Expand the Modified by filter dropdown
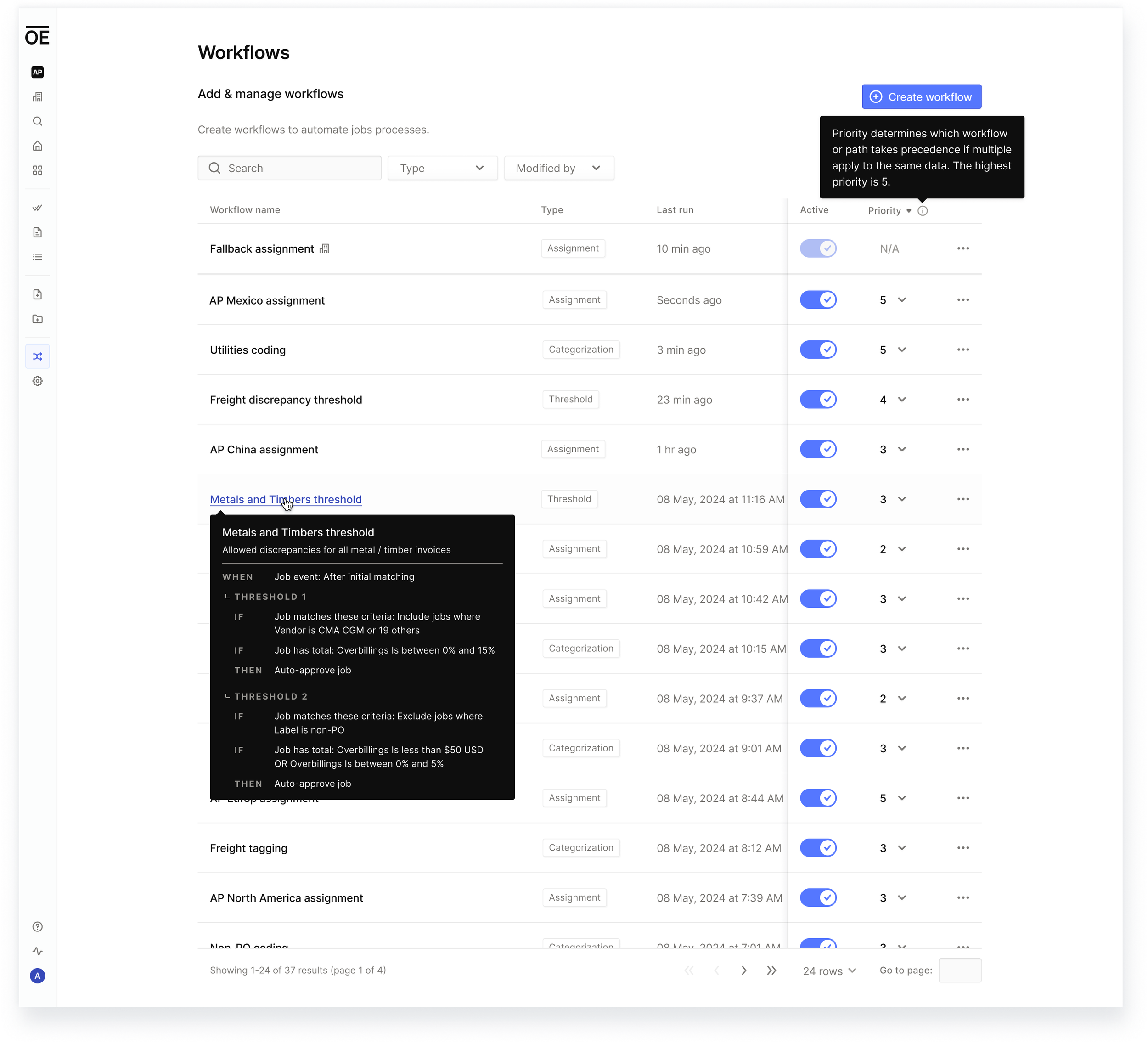 click(559, 168)
